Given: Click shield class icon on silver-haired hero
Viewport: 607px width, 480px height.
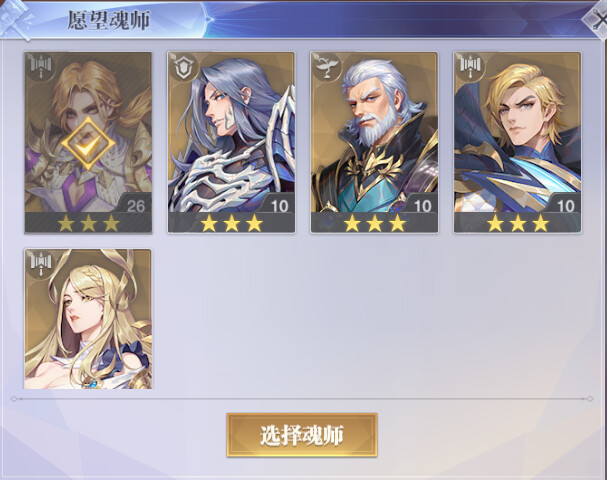Looking at the screenshot, I should coord(184,68).
